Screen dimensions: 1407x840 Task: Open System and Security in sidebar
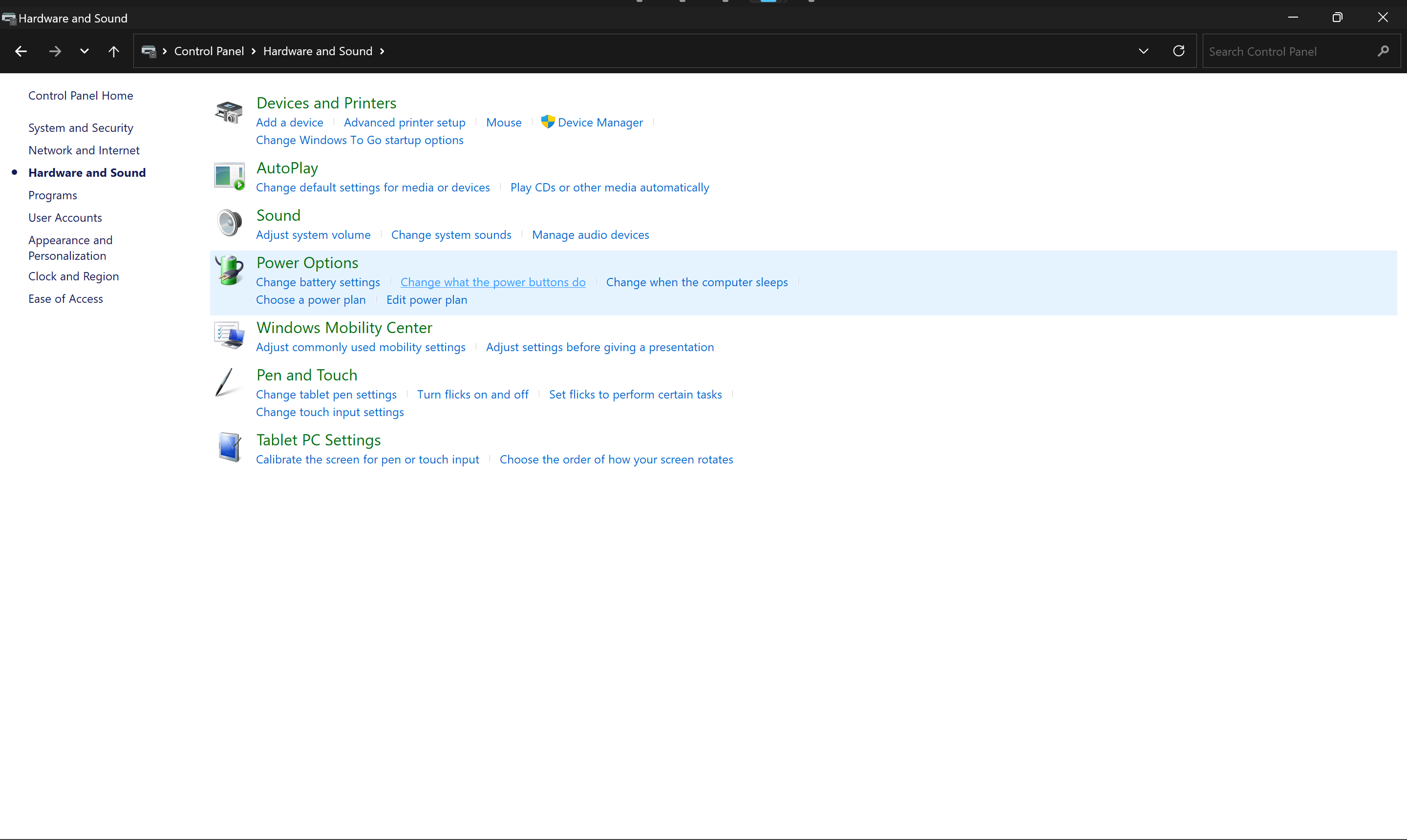pyautogui.click(x=81, y=128)
